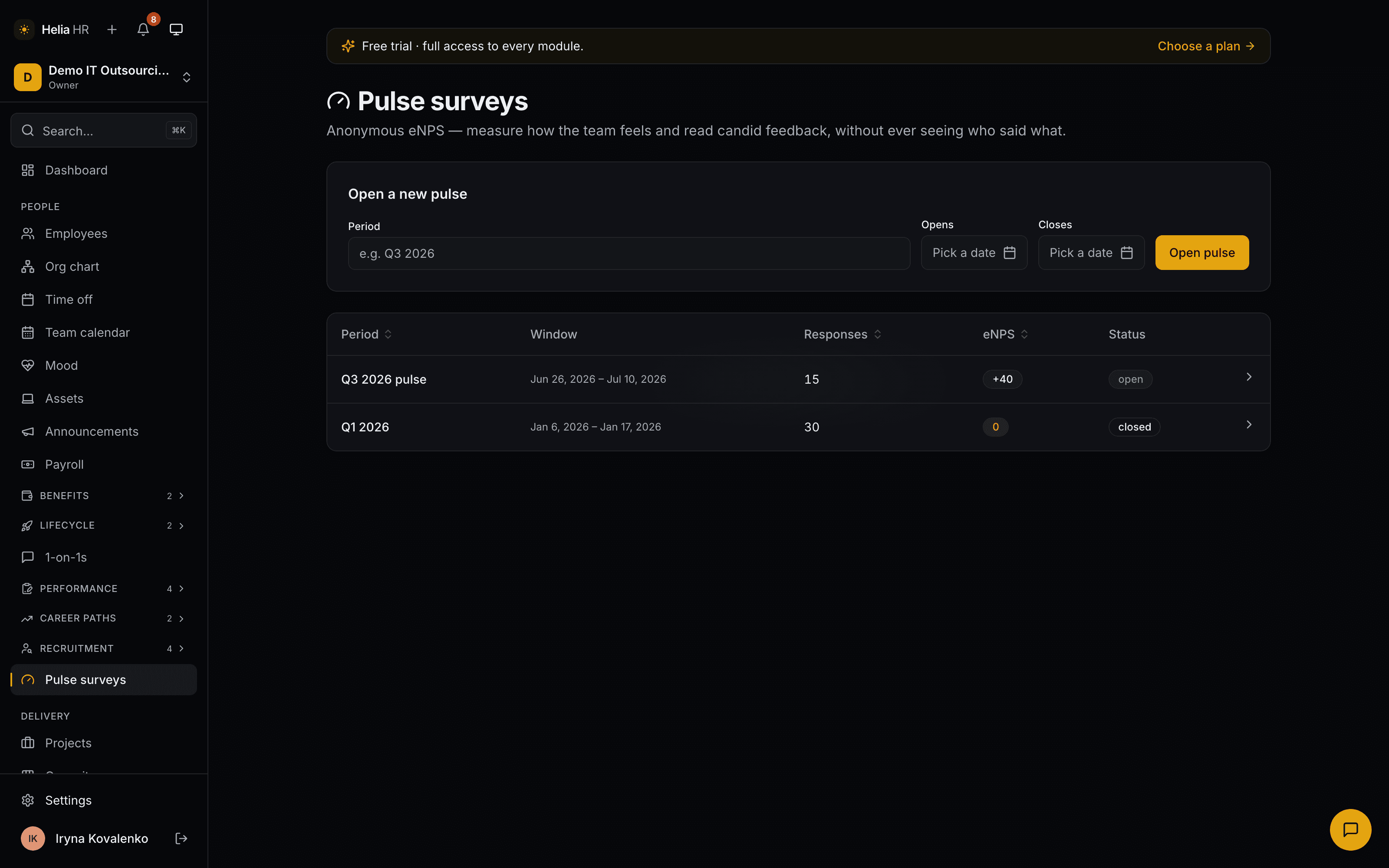Expand the BENEFITS section
Viewport: 1389px width, 868px height.
click(103, 496)
